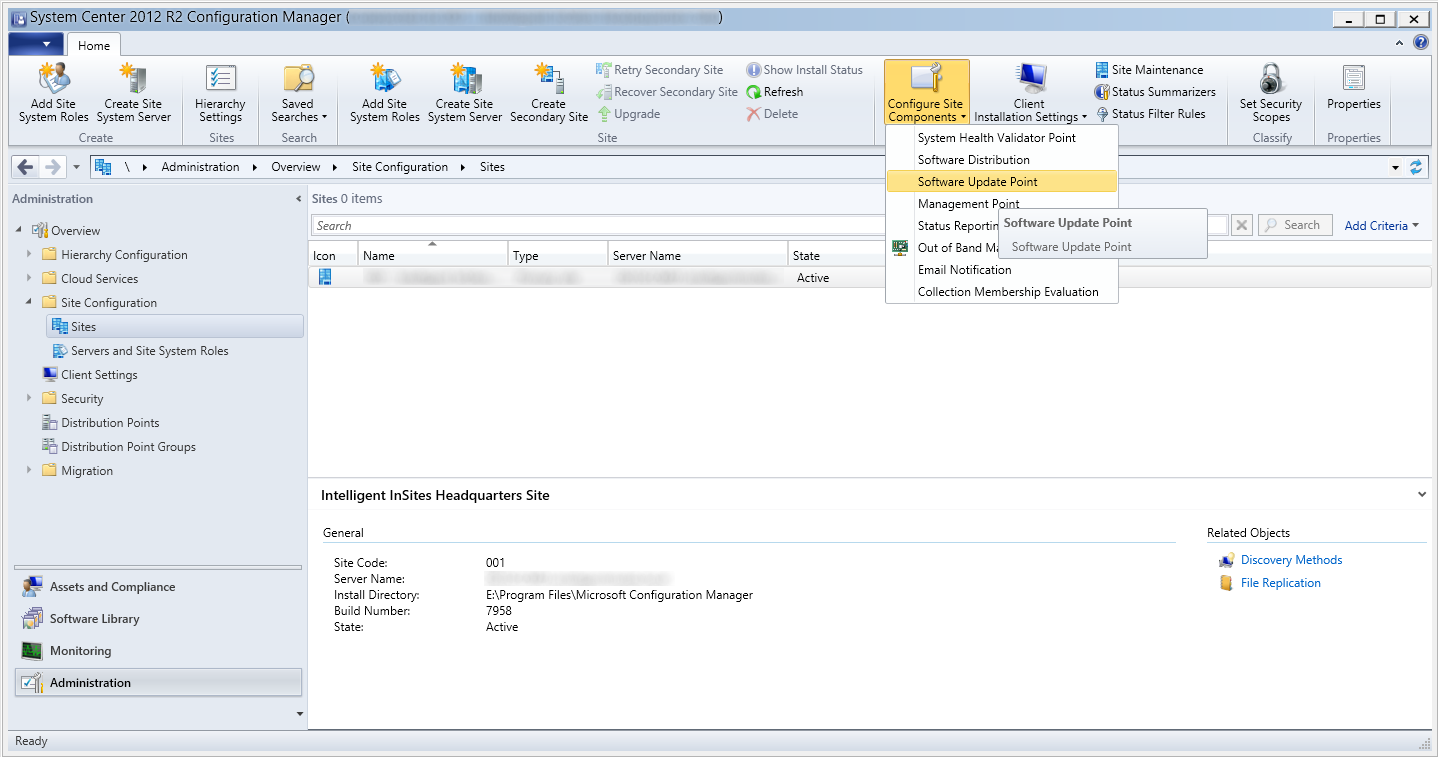The image size is (1438, 757).
Task: Open Status Summarizers
Action: pyautogui.click(x=1155, y=92)
